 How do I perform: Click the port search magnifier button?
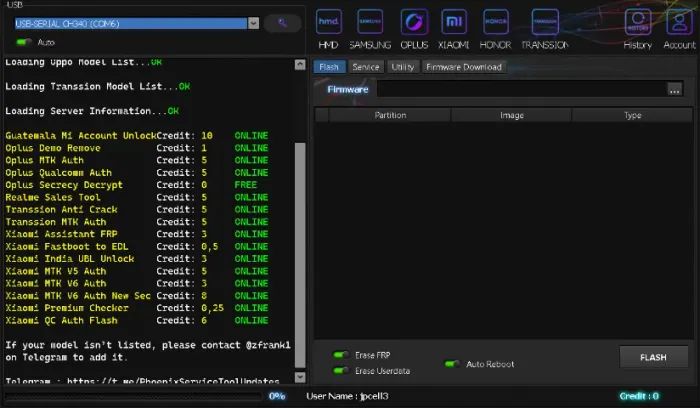point(282,23)
